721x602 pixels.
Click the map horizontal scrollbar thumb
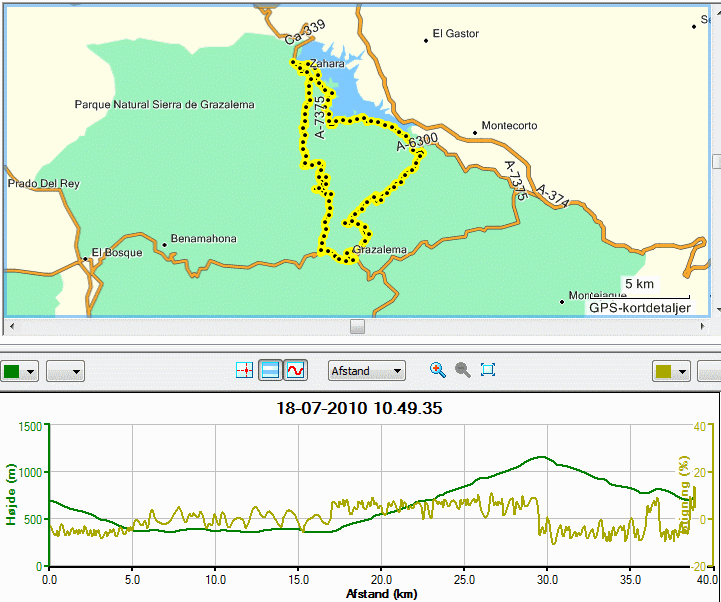(357, 327)
